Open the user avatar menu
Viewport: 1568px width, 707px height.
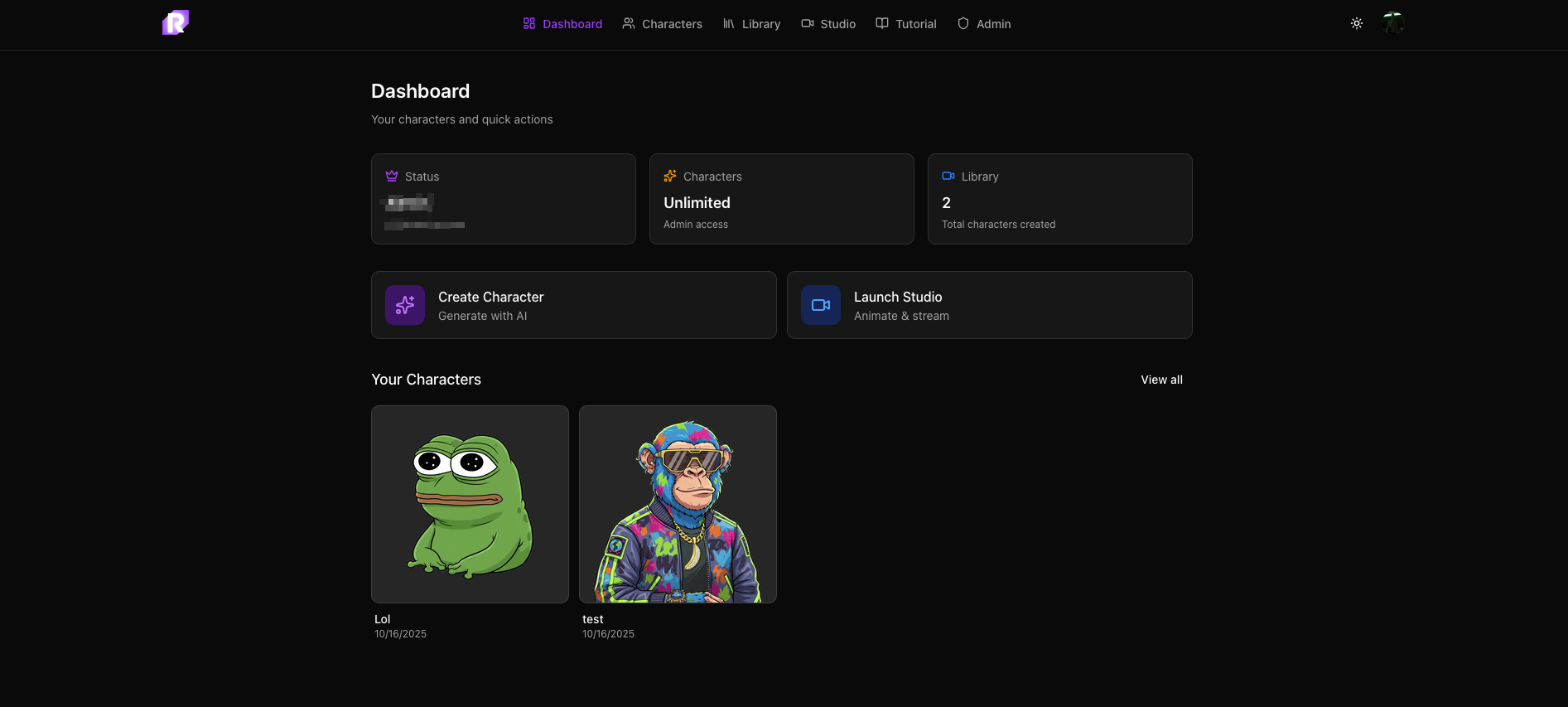coord(1393,23)
